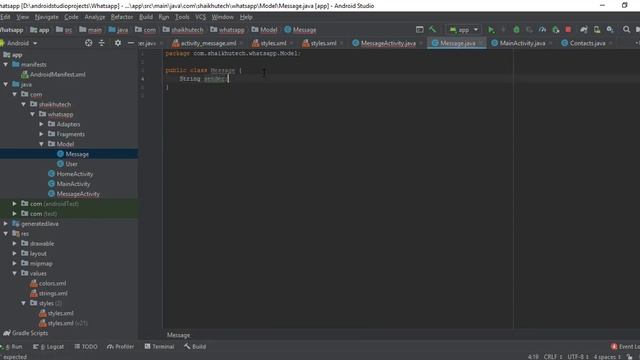Image resolution: width=640 pixels, height=360 pixels.
Task: Select AndroidManifest.xml in the project tree
Action: (53, 74)
